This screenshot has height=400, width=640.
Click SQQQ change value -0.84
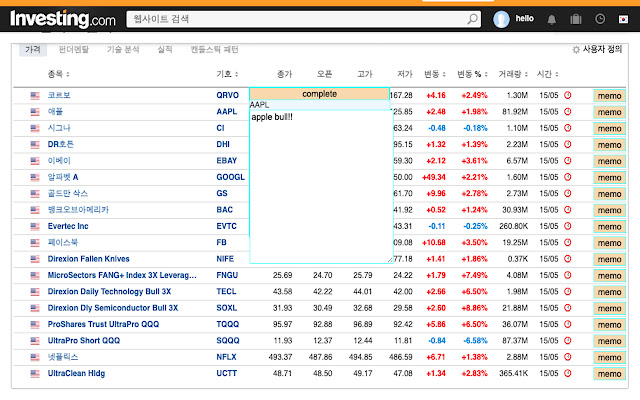coord(437,340)
